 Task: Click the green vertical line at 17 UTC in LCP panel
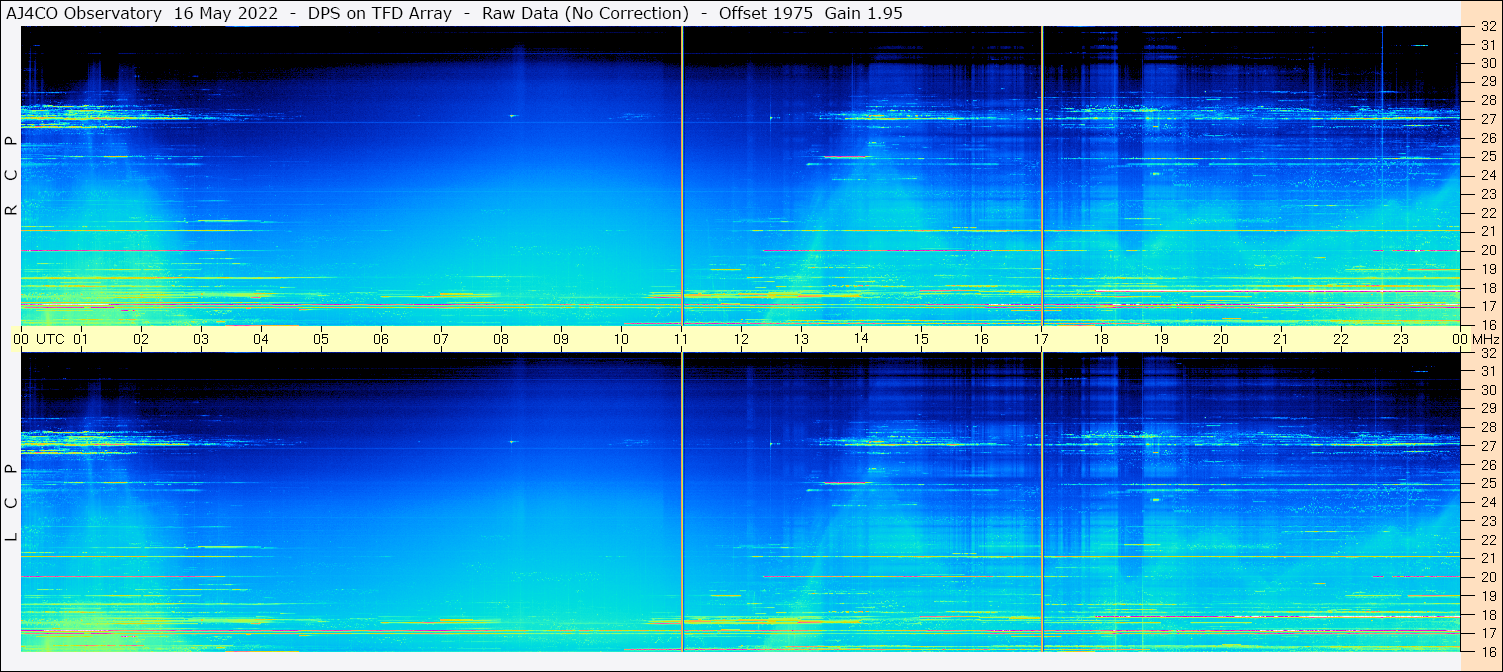pyautogui.click(x=1042, y=502)
